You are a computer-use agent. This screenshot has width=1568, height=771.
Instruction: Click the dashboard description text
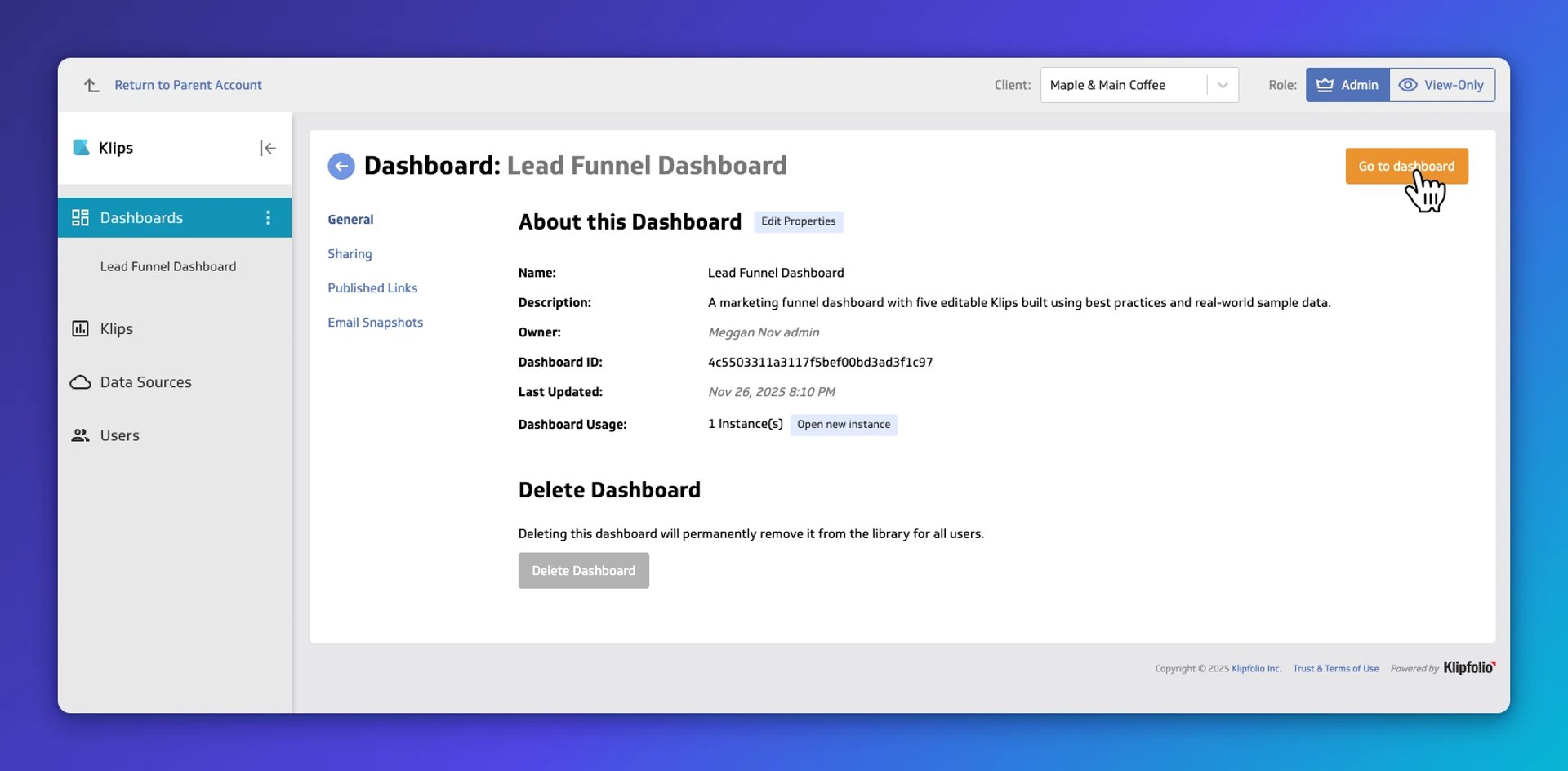coord(1019,302)
